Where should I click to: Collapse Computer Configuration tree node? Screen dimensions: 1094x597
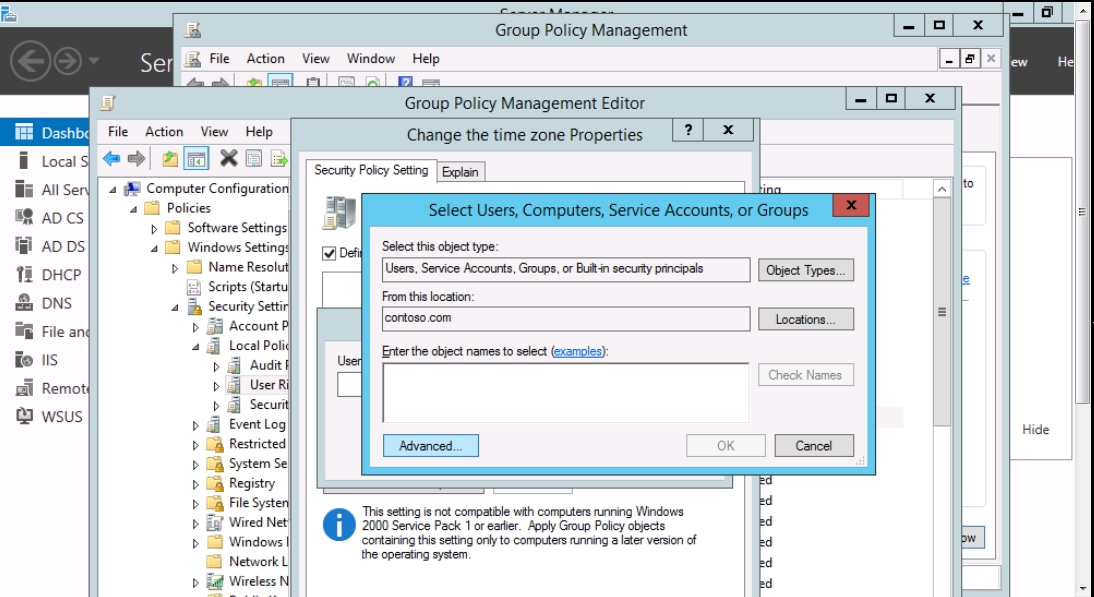pos(113,189)
